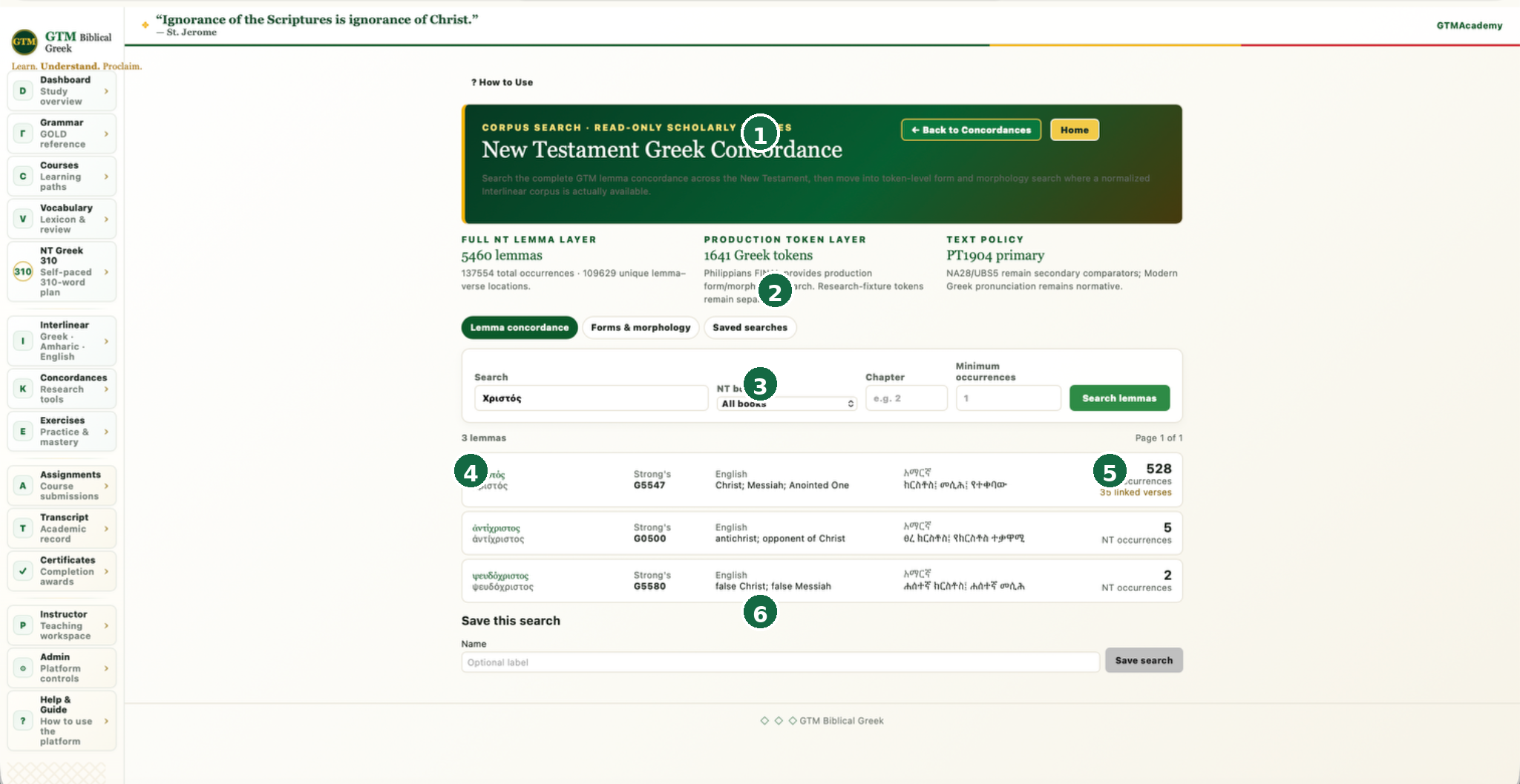Focus the Search field containing Χριστός
This screenshot has height=784, width=1520.
(591, 398)
